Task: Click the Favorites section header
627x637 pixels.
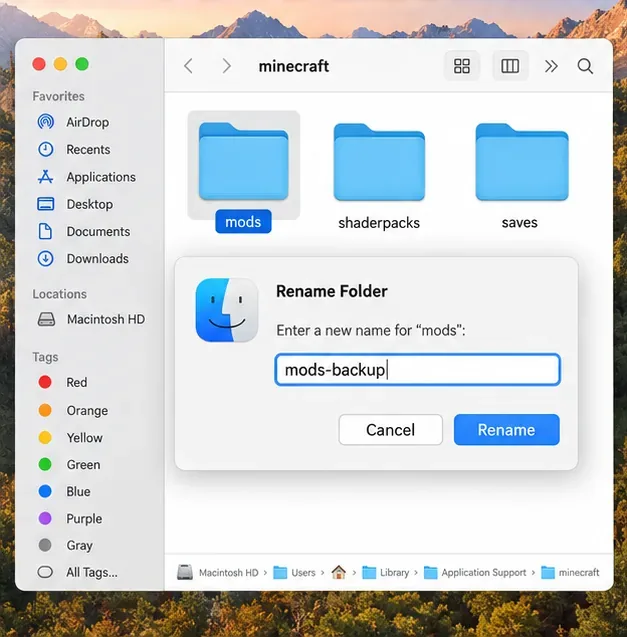Action: 59,96
